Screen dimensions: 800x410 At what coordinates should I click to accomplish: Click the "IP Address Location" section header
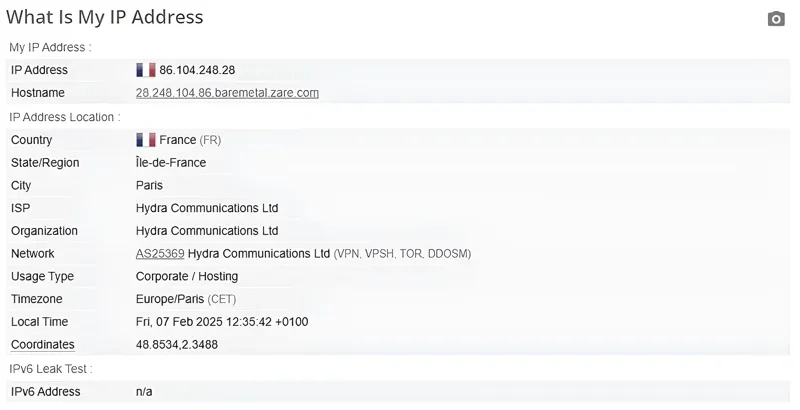point(64,117)
